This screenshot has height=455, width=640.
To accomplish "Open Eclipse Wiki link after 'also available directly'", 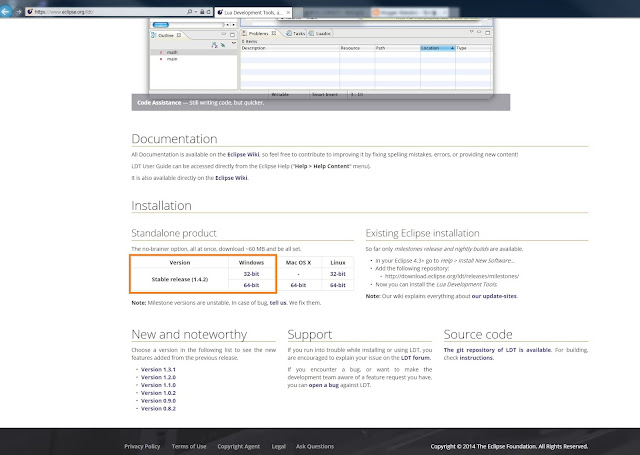I will click(x=231, y=178).
